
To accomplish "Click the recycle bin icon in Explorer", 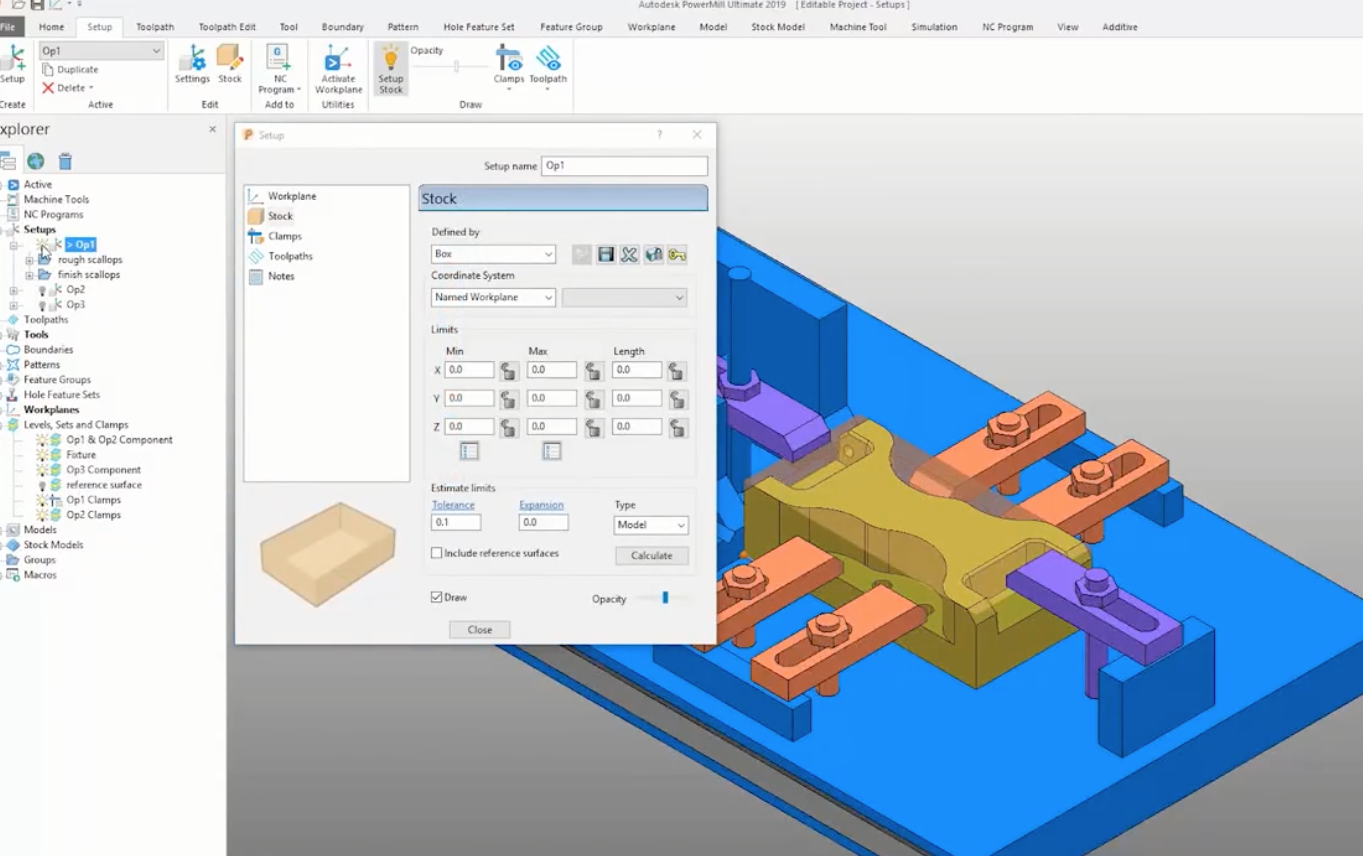I will point(65,162).
